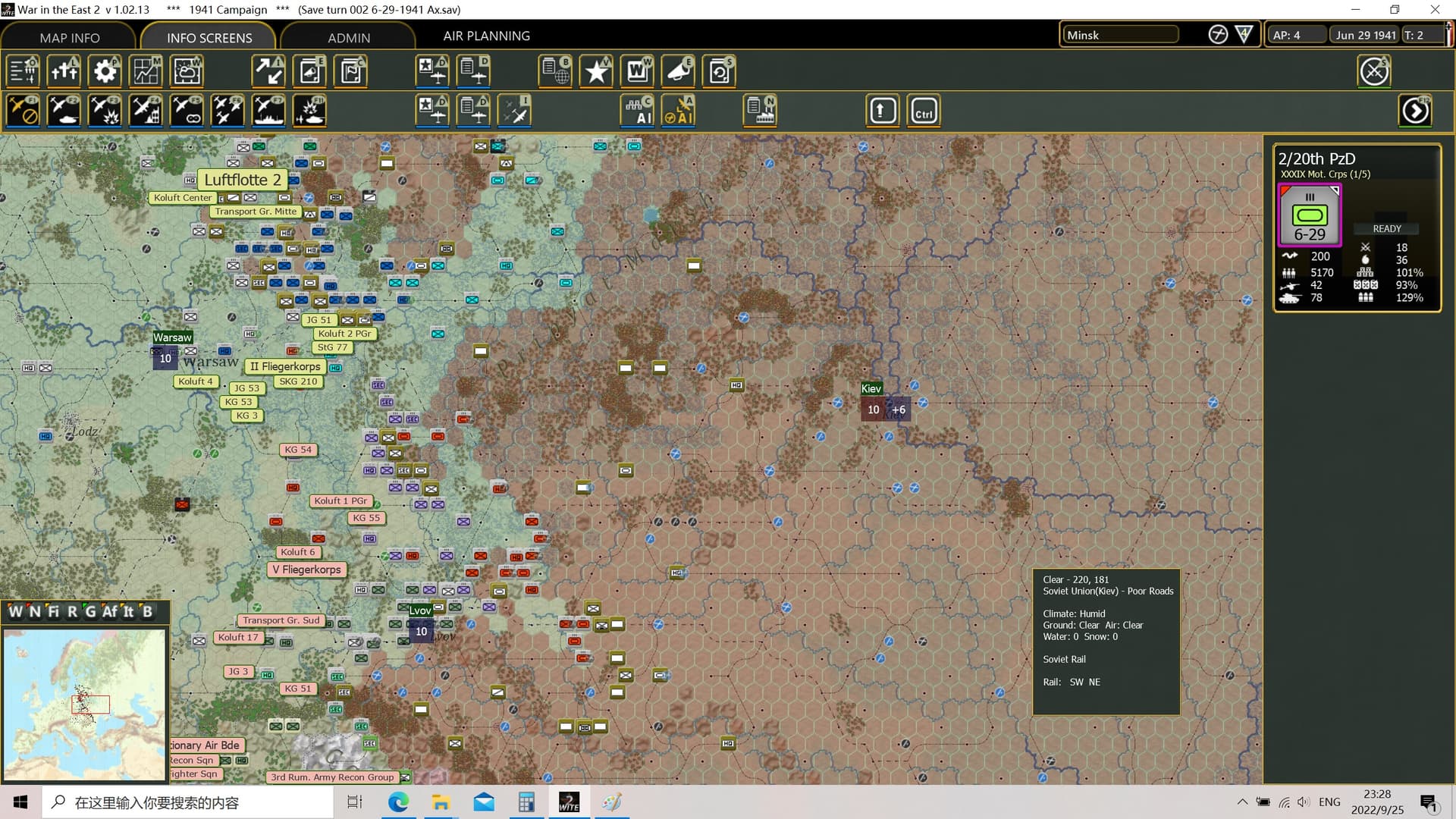
Task: Click the Minsk location field
Action: click(1121, 35)
